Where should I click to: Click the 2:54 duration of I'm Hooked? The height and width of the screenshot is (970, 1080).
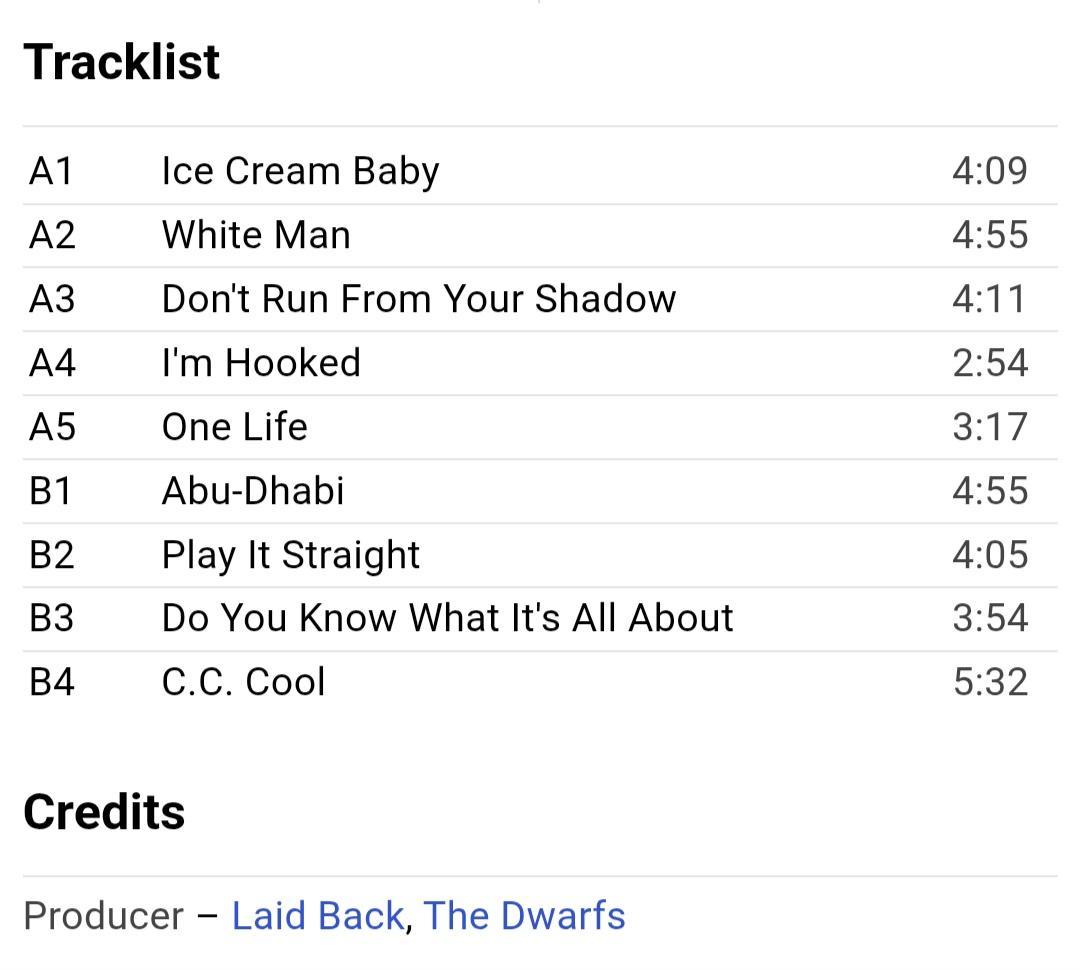(x=990, y=363)
